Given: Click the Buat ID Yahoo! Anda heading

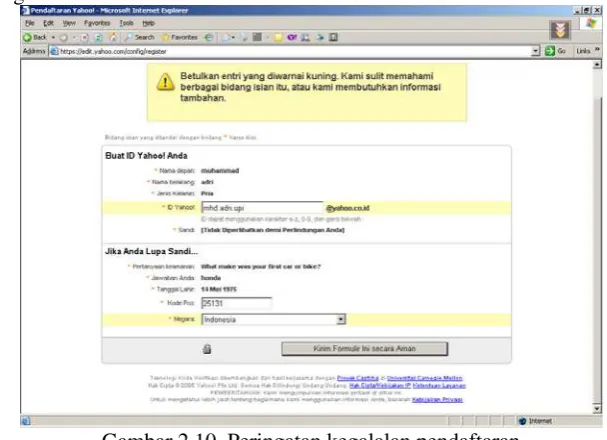Looking at the screenshot, I should 146,156.
